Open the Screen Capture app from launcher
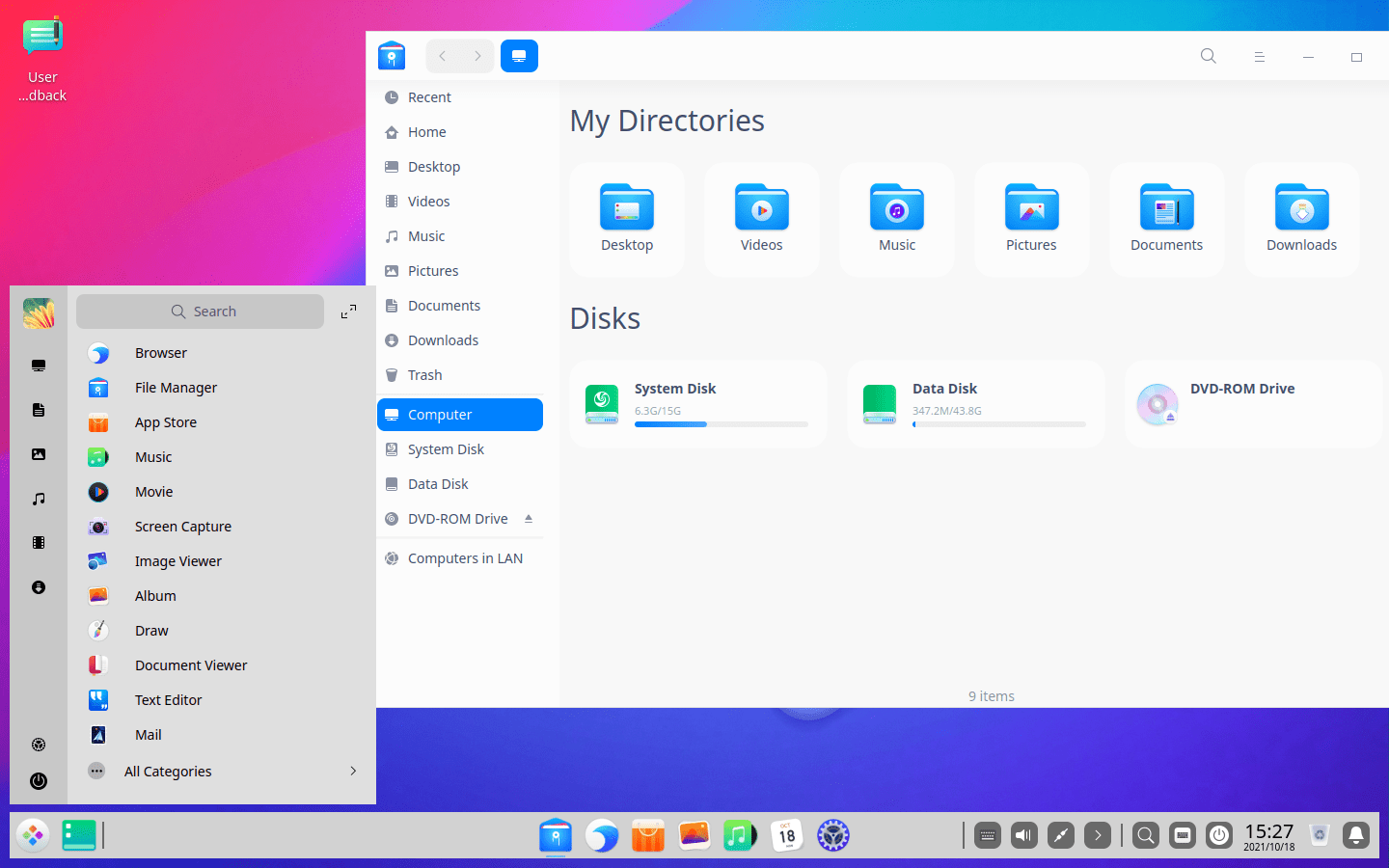Image resolution: width=1389 pixels, height=868 pixels. coord(182,527)
